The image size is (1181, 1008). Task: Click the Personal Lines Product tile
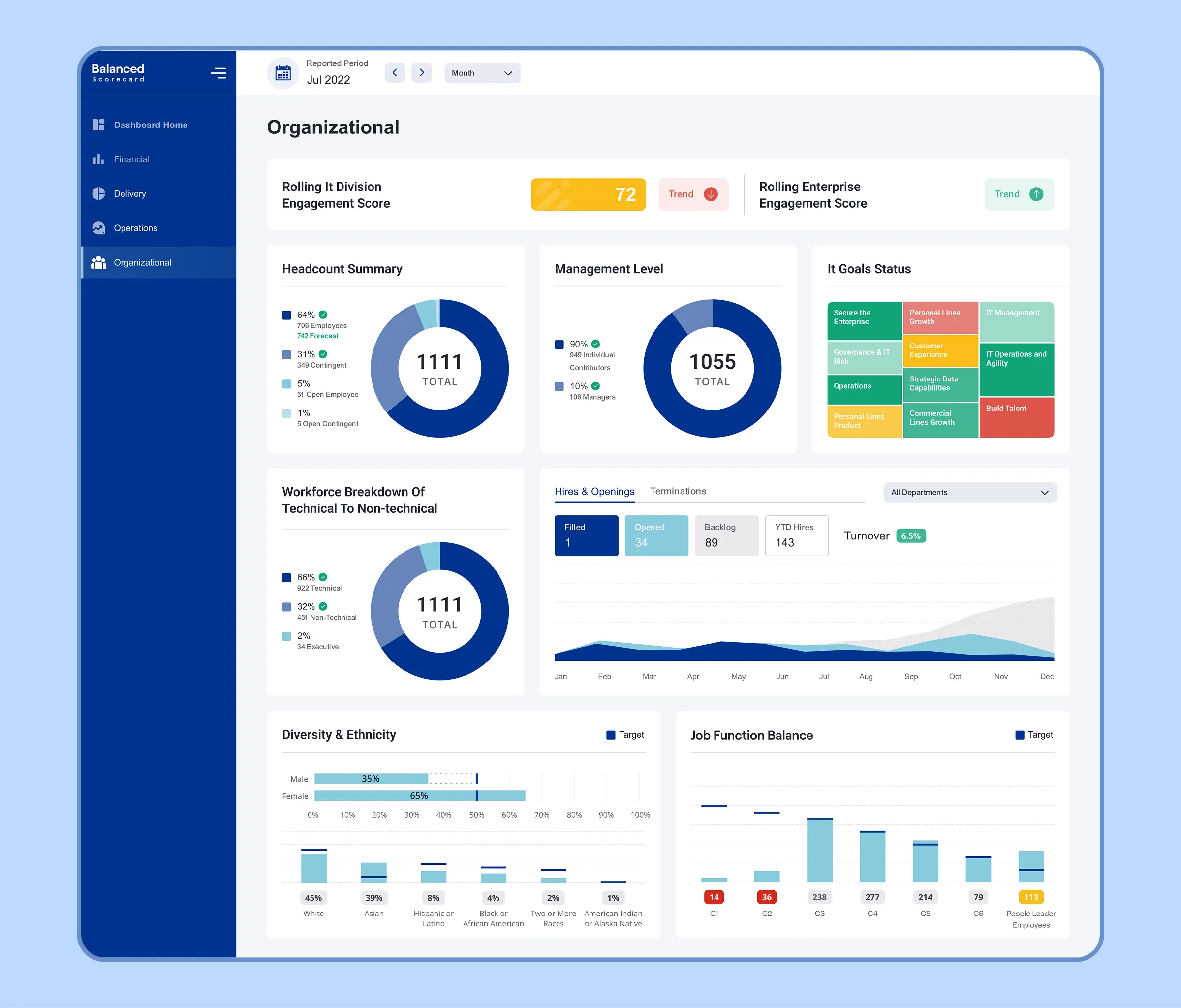point(865,421)
